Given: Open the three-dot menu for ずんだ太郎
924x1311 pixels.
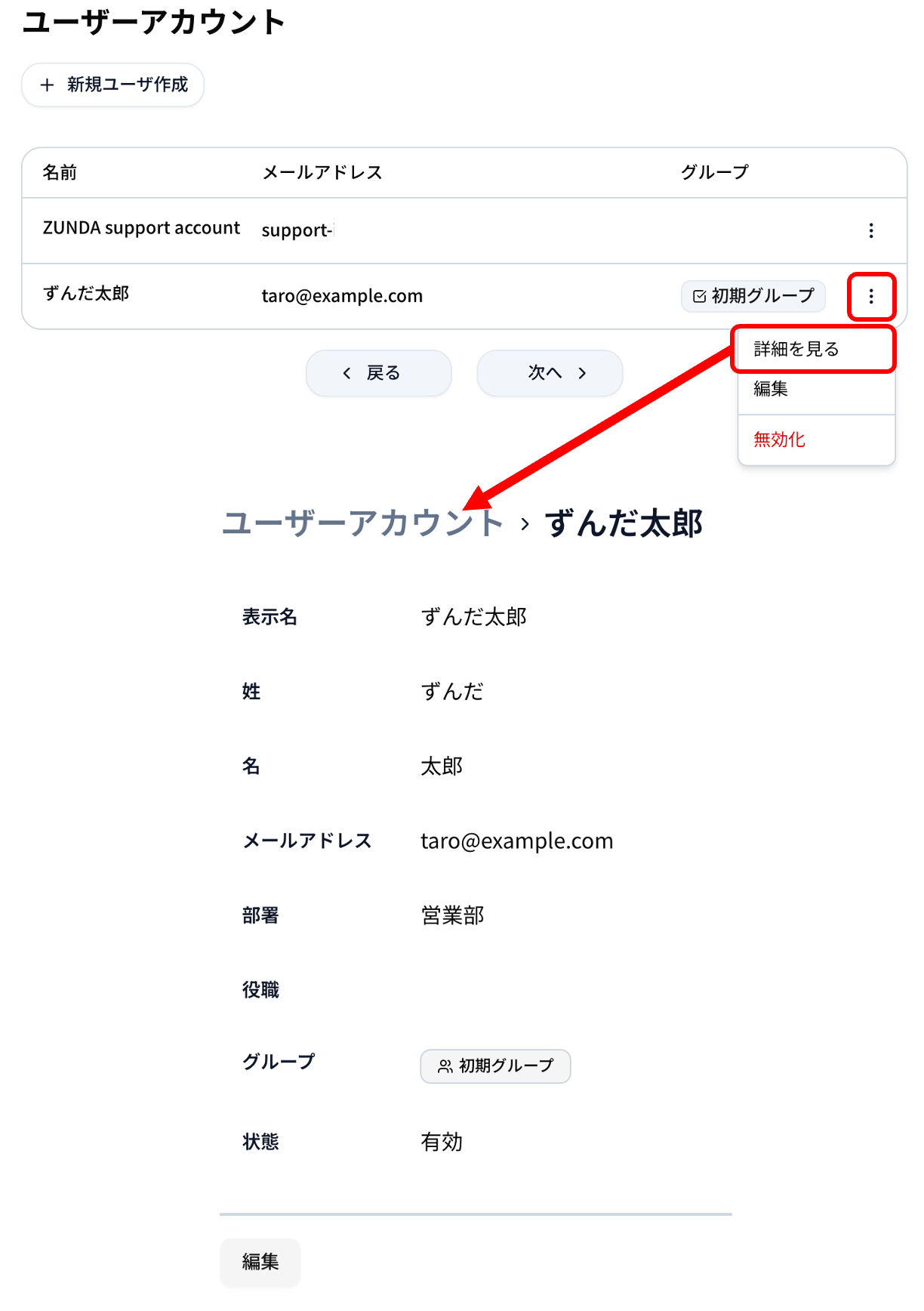Looking at the screenshot, I should click(x=871, y=296).
